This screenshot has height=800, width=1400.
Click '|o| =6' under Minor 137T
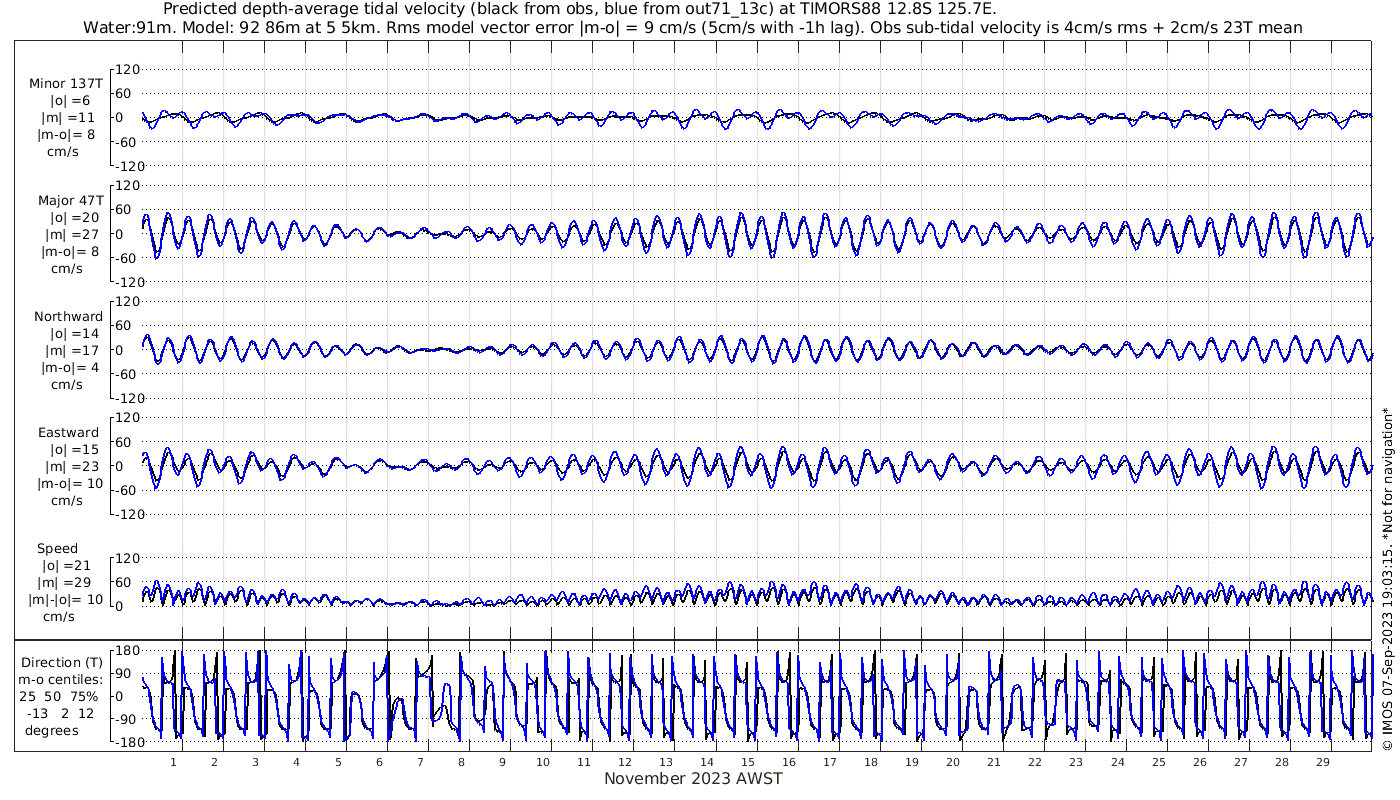[x=70, y=100]
